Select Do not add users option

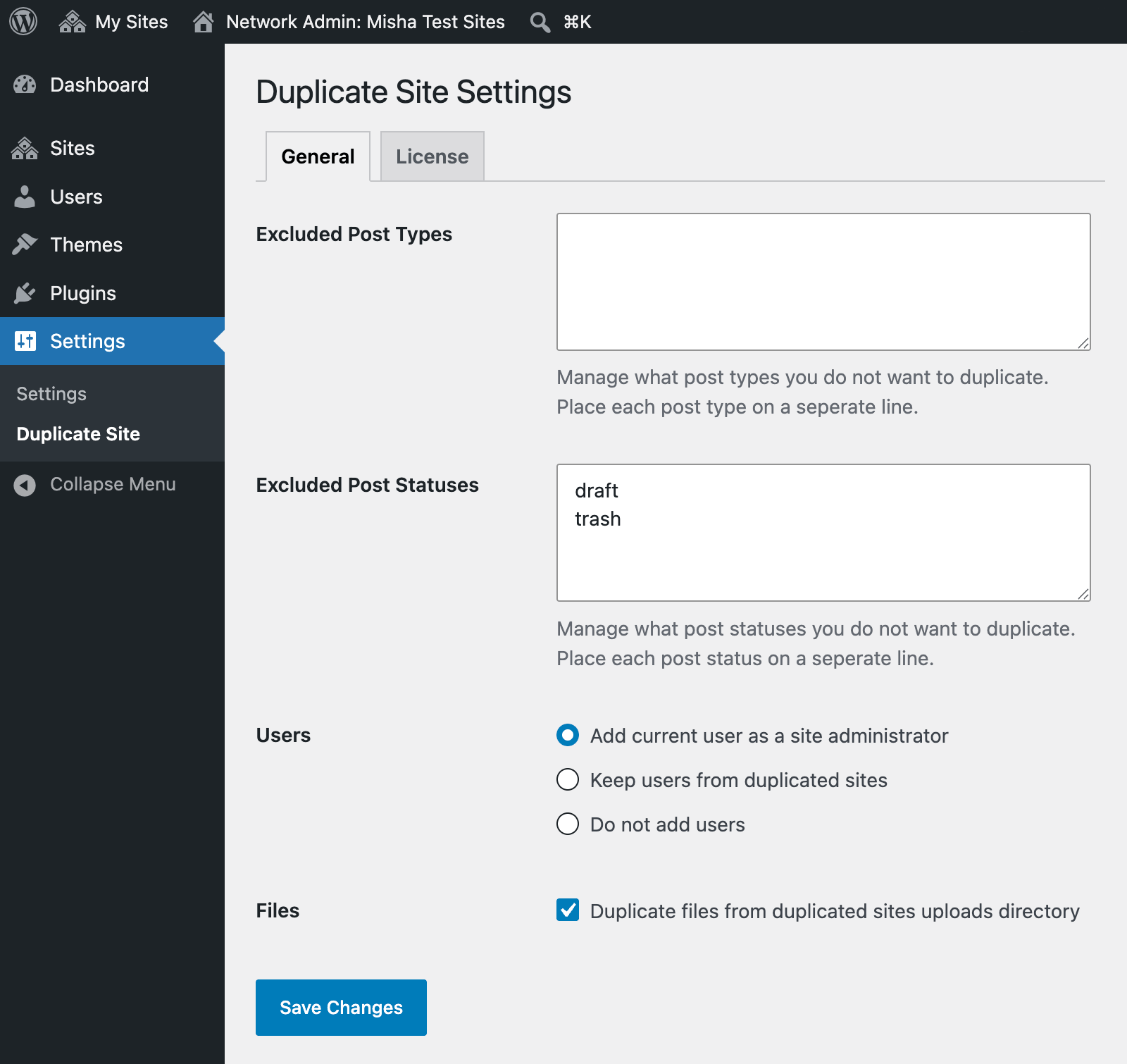click(568, 824)
